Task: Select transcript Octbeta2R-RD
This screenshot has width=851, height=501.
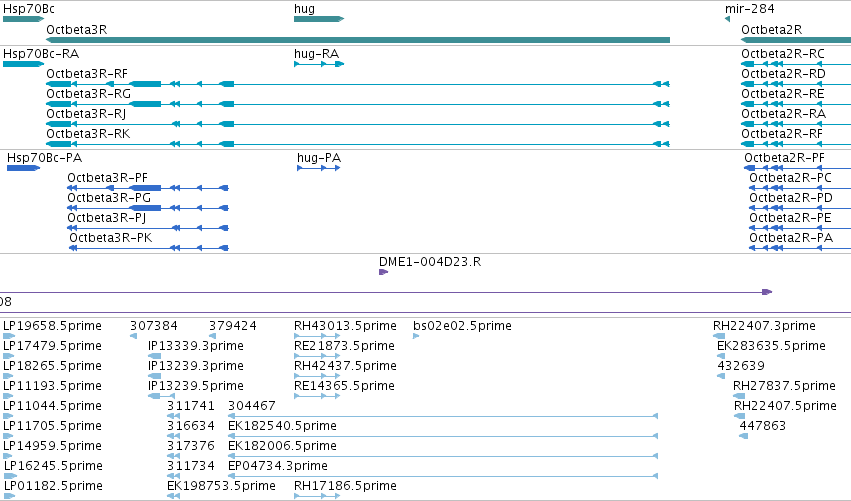Action: [783, 74]
